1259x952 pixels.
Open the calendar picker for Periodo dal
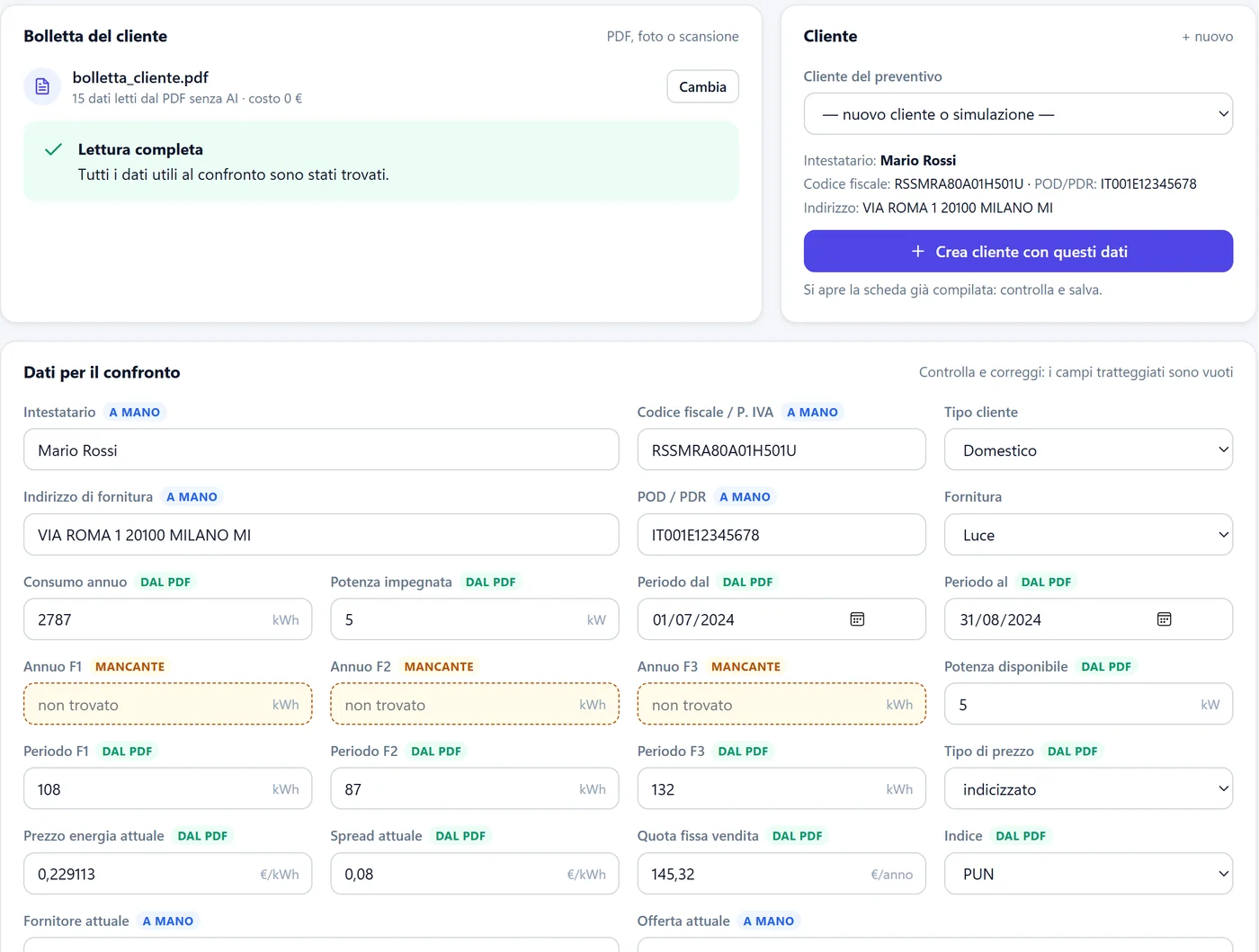[857, 619]
